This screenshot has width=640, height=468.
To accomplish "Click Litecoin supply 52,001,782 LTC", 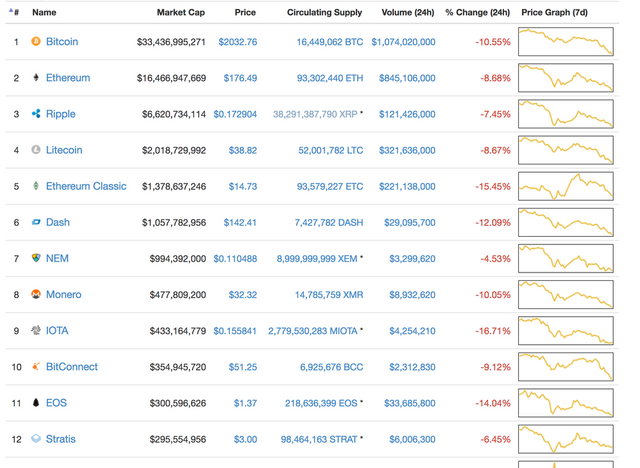I will (x=331, y=150).
